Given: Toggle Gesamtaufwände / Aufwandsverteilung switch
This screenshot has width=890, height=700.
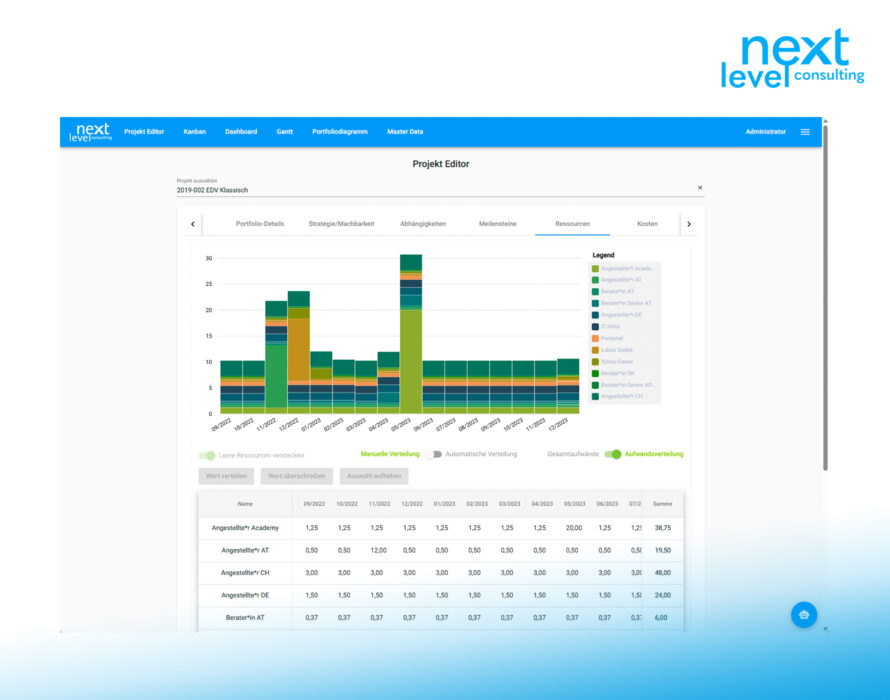Looking at the screenshot, I should tap(612, 454).
